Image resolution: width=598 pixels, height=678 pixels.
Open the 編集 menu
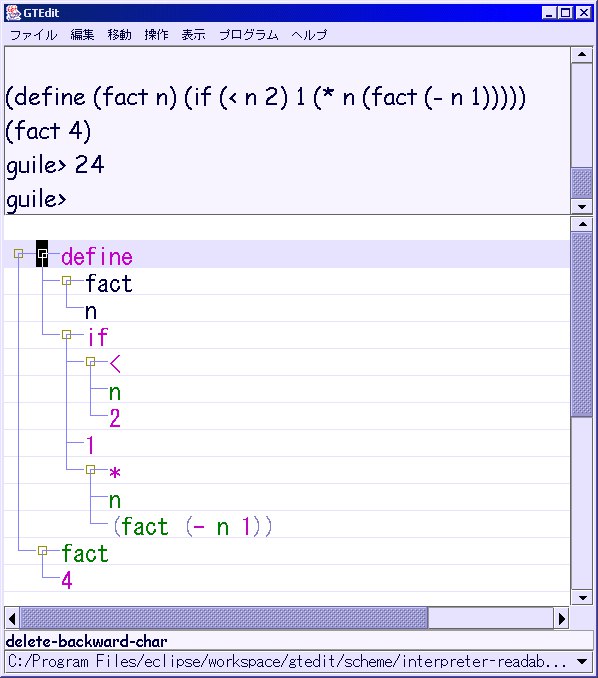tap(82, 35)
